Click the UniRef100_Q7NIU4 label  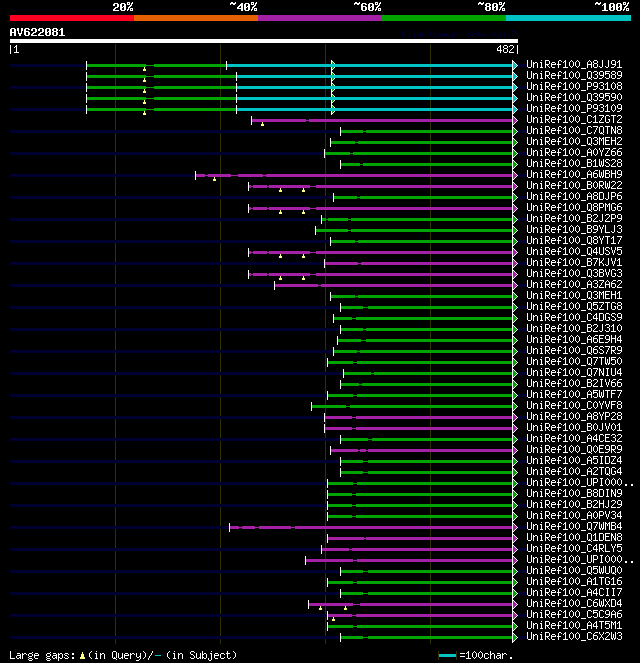pyautogui.click(x=574, y=373)
